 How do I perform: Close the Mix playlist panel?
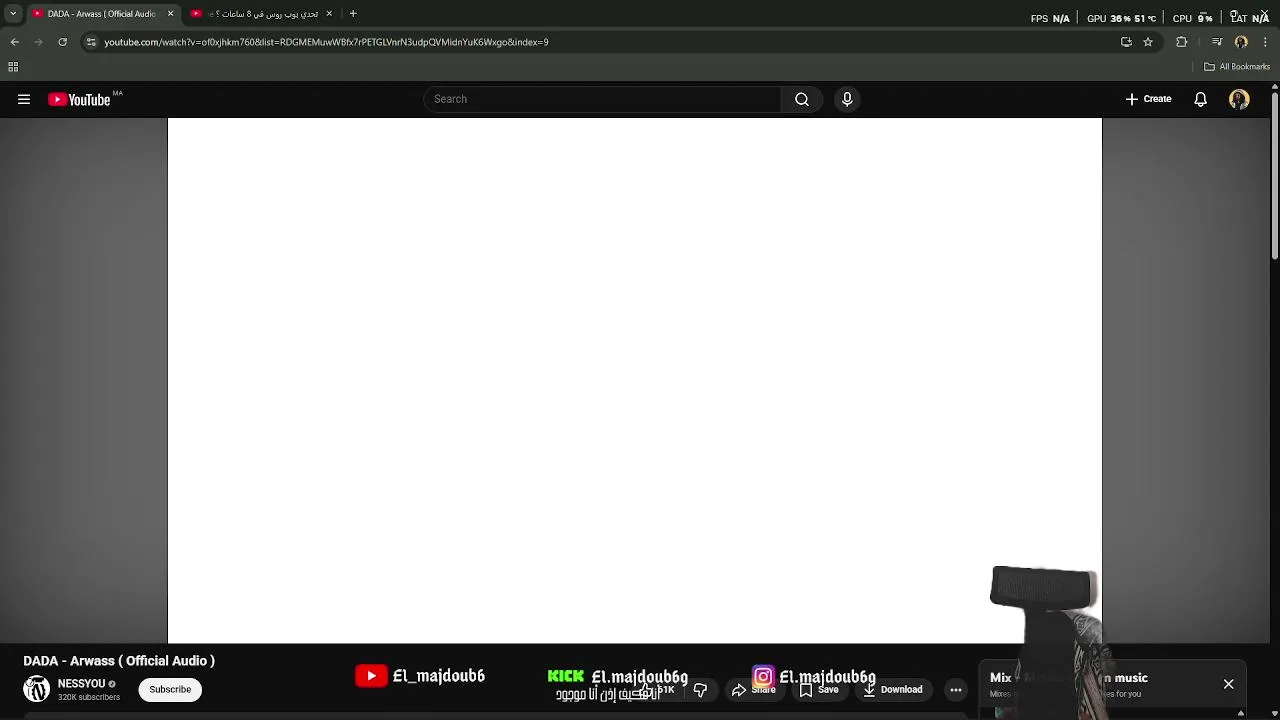click(x=1228, y=684)
